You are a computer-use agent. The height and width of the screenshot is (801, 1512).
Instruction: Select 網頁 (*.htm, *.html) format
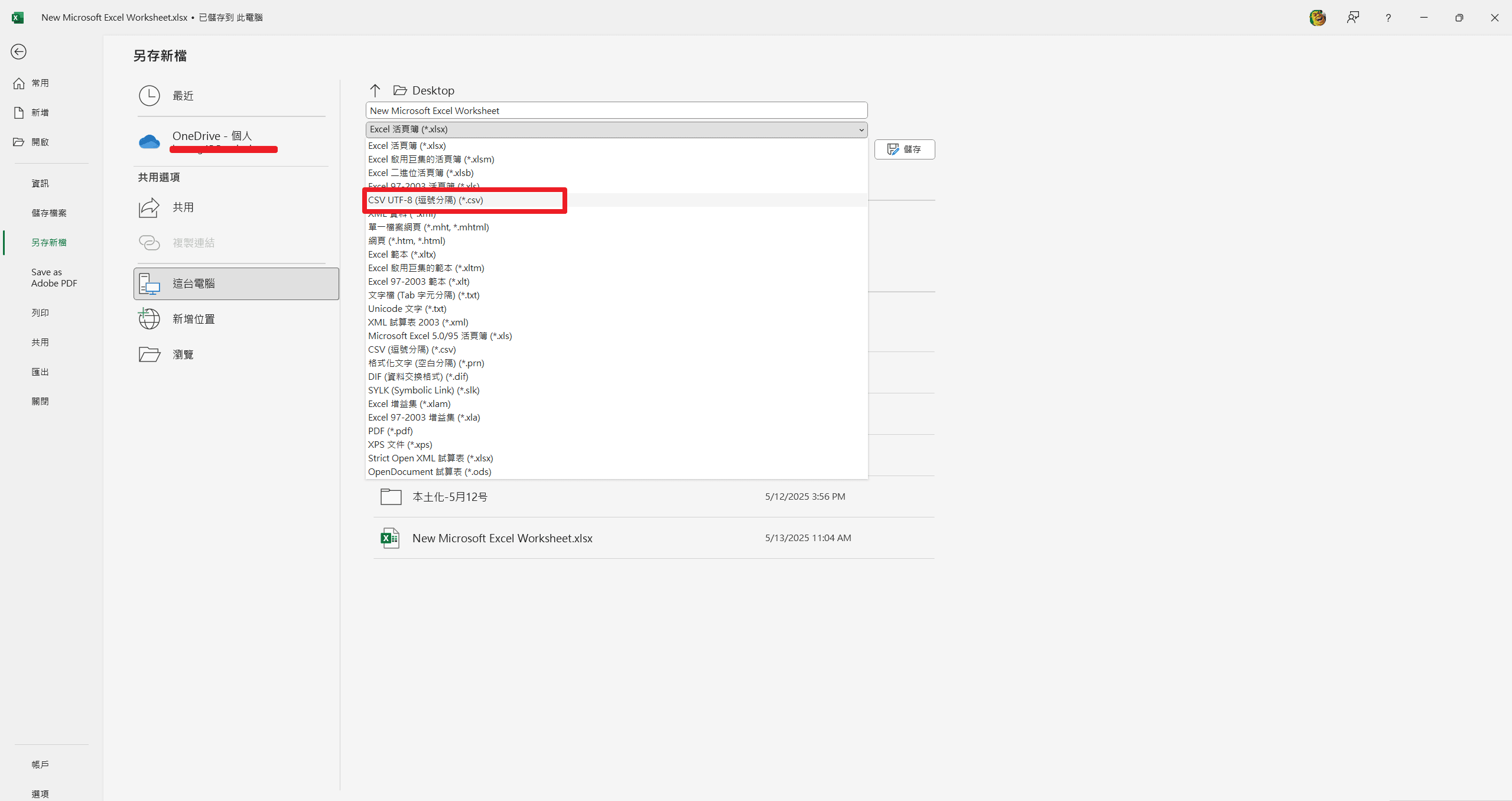(x=616, y=241)
